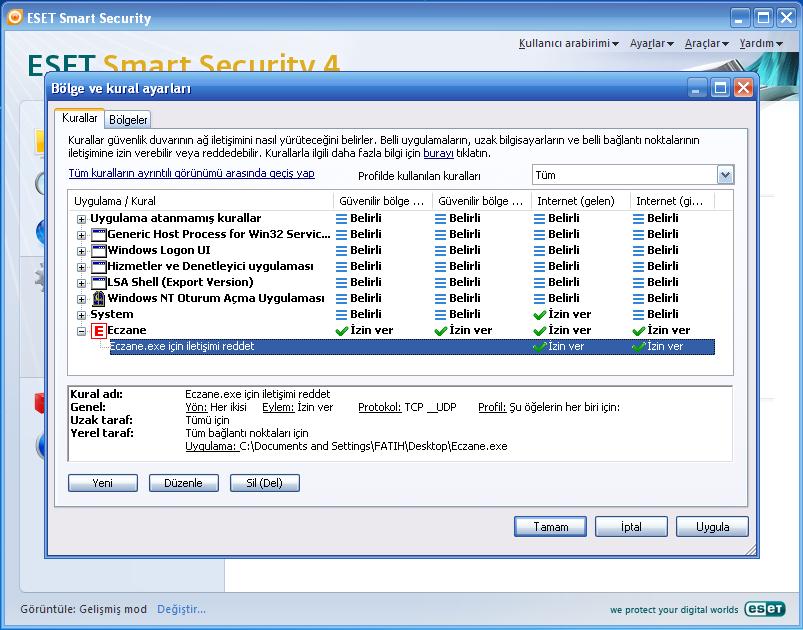
Task: Click the Protokol label in rule details
Action: (379, 408)
